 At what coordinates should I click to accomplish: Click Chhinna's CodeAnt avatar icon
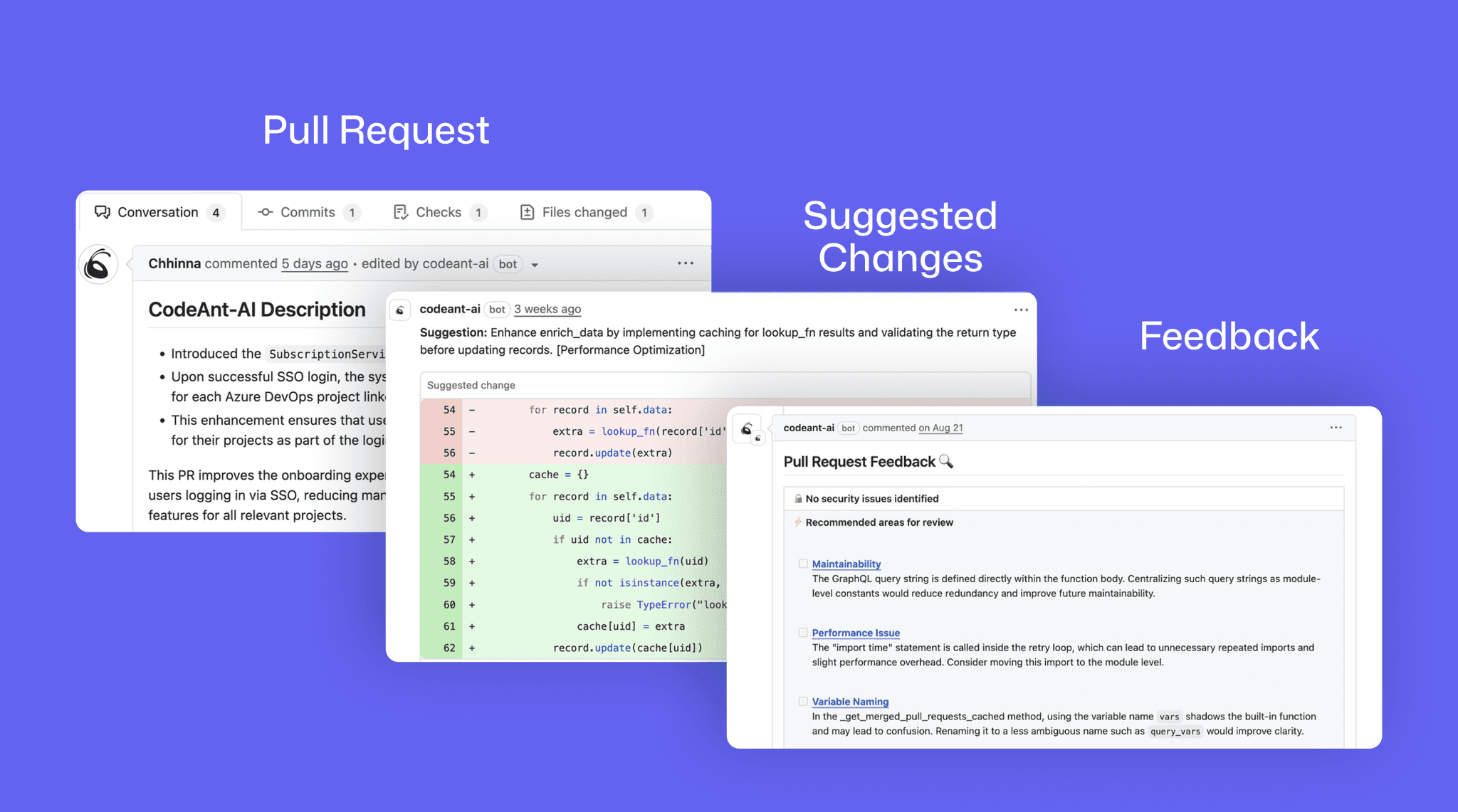[98, 265]
